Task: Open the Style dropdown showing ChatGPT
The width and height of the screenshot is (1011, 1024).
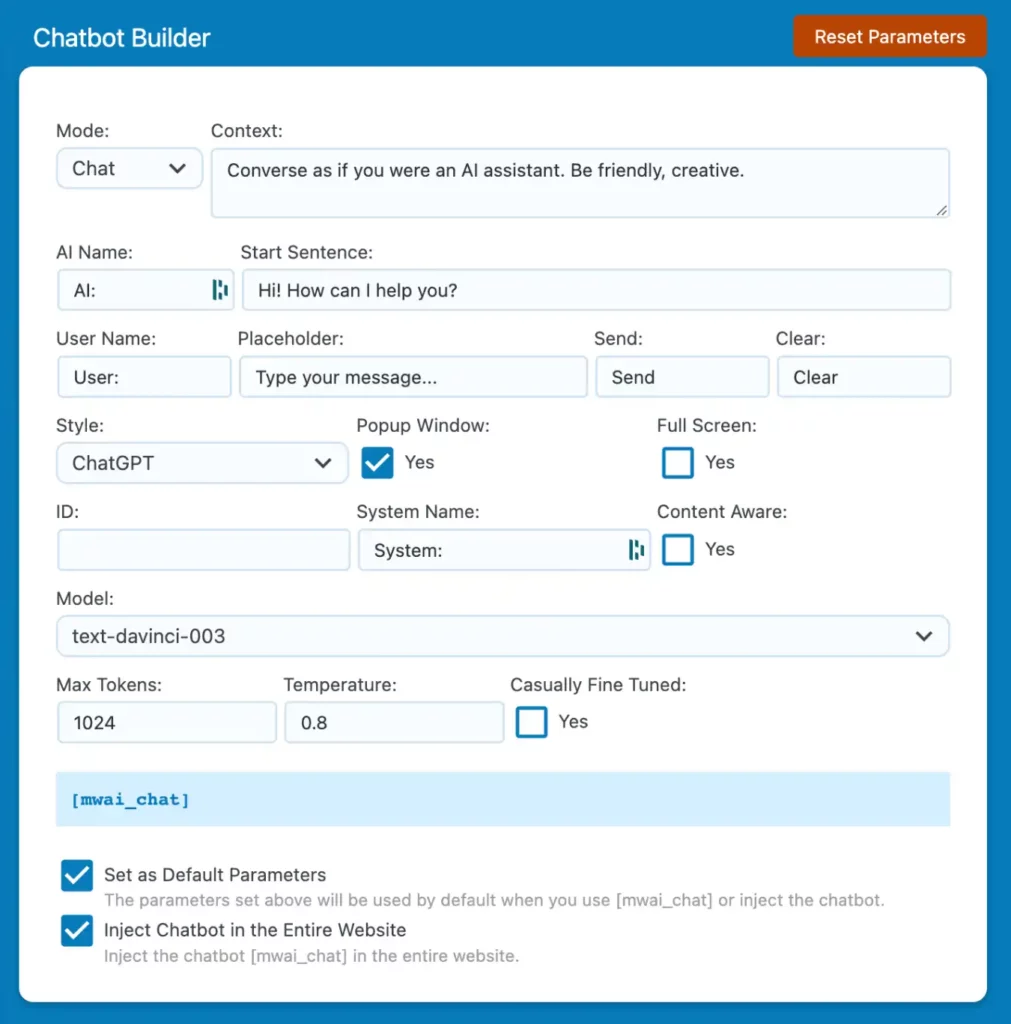Action: coord(202,463)
